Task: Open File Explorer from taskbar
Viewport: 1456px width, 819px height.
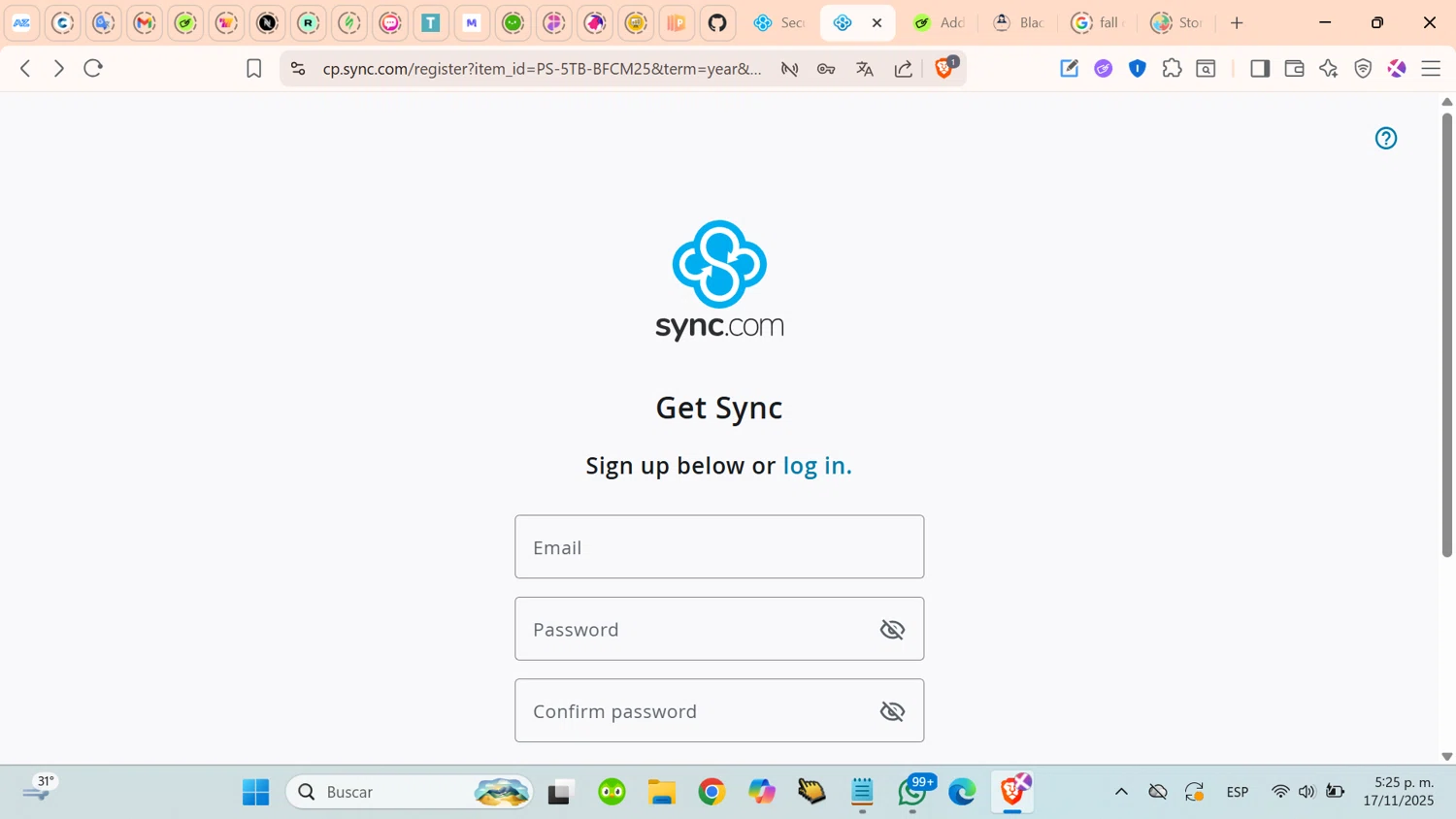Action: (662, 792)
